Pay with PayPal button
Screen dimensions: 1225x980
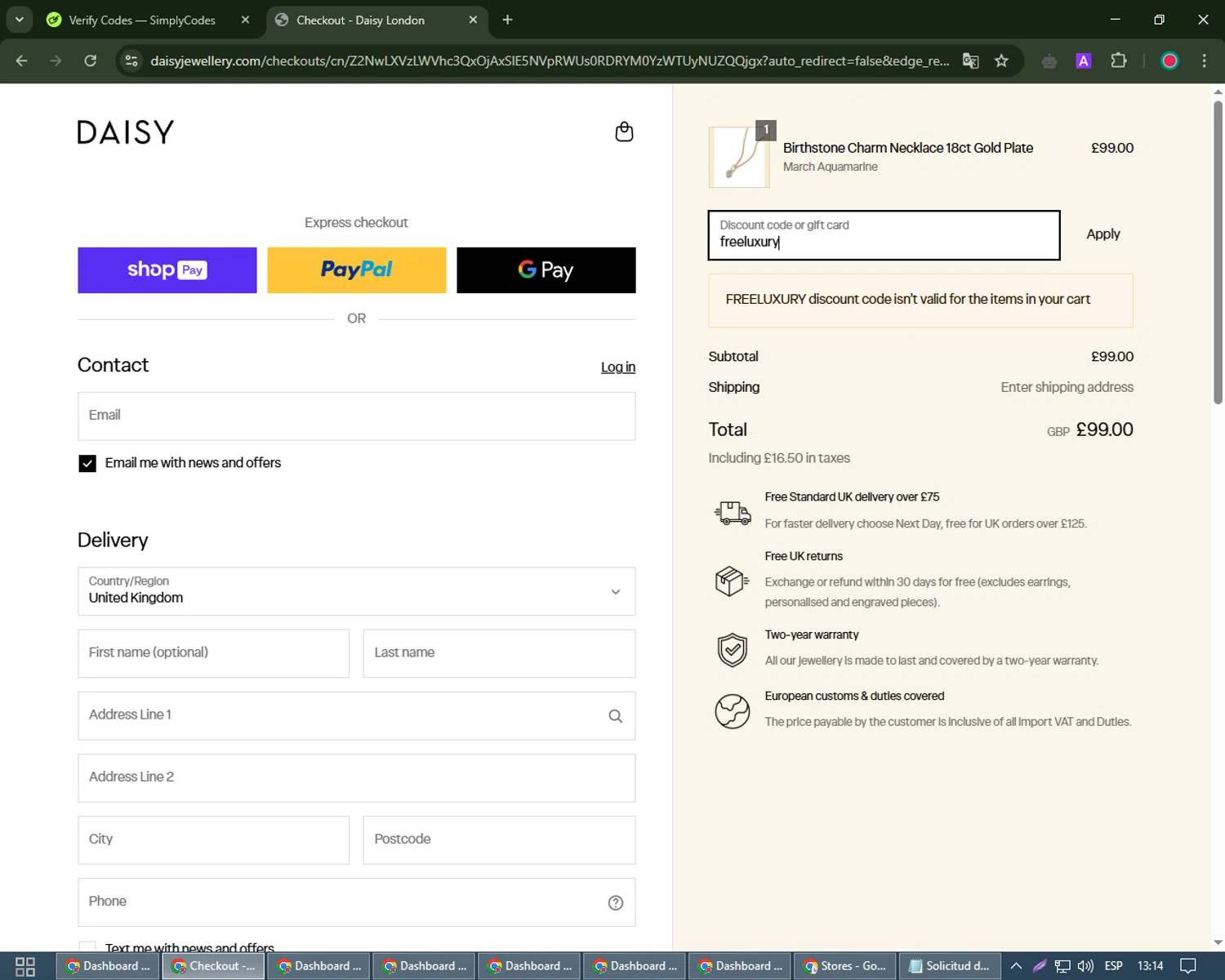[x=357, y=270]
